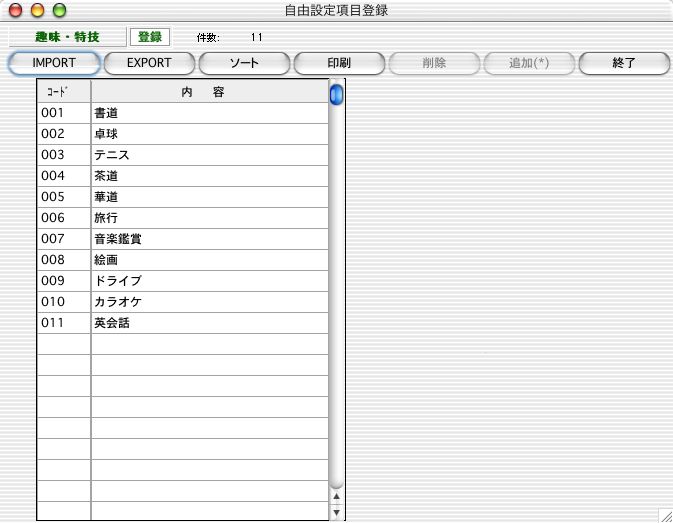This screenshot has width=673, height=523.
Task: Click the scroll down arrow of list
Action: (x=336, y=512)
